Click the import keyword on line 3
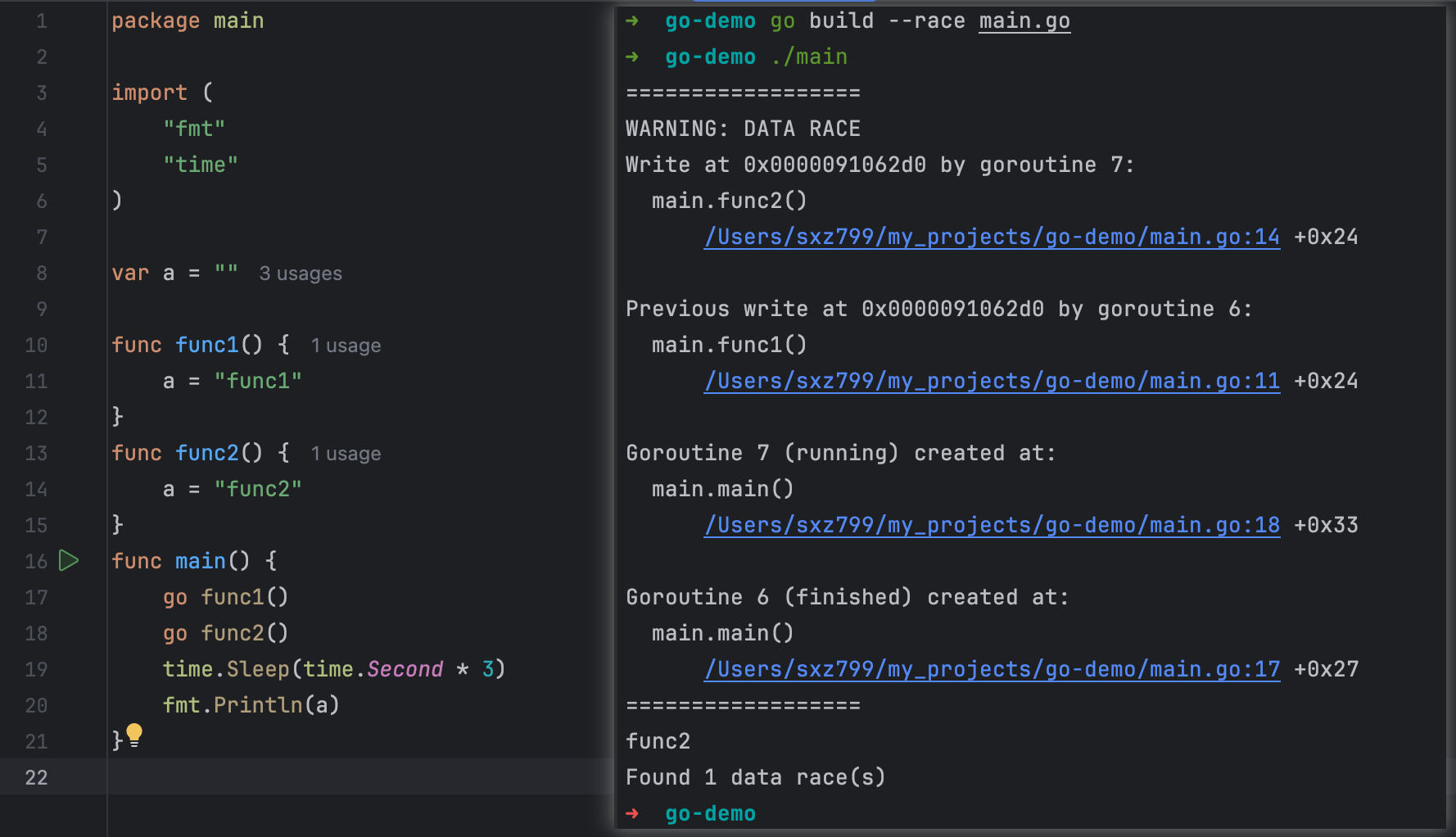This screenshot has width=1456, height=837. [x=149, y=93]
